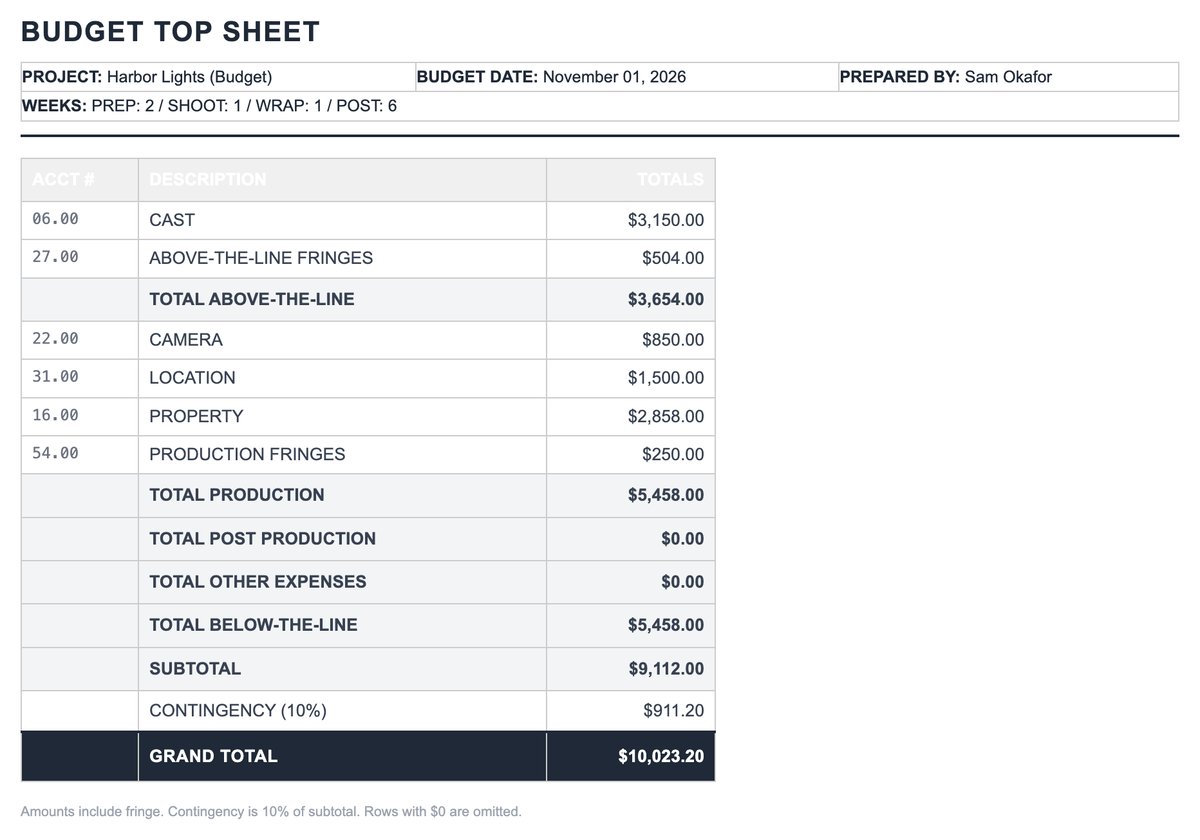Screen dimensions: 1200x840
Task: Select TOTAL POST PRODUCTION label
Action: [263, 539]
